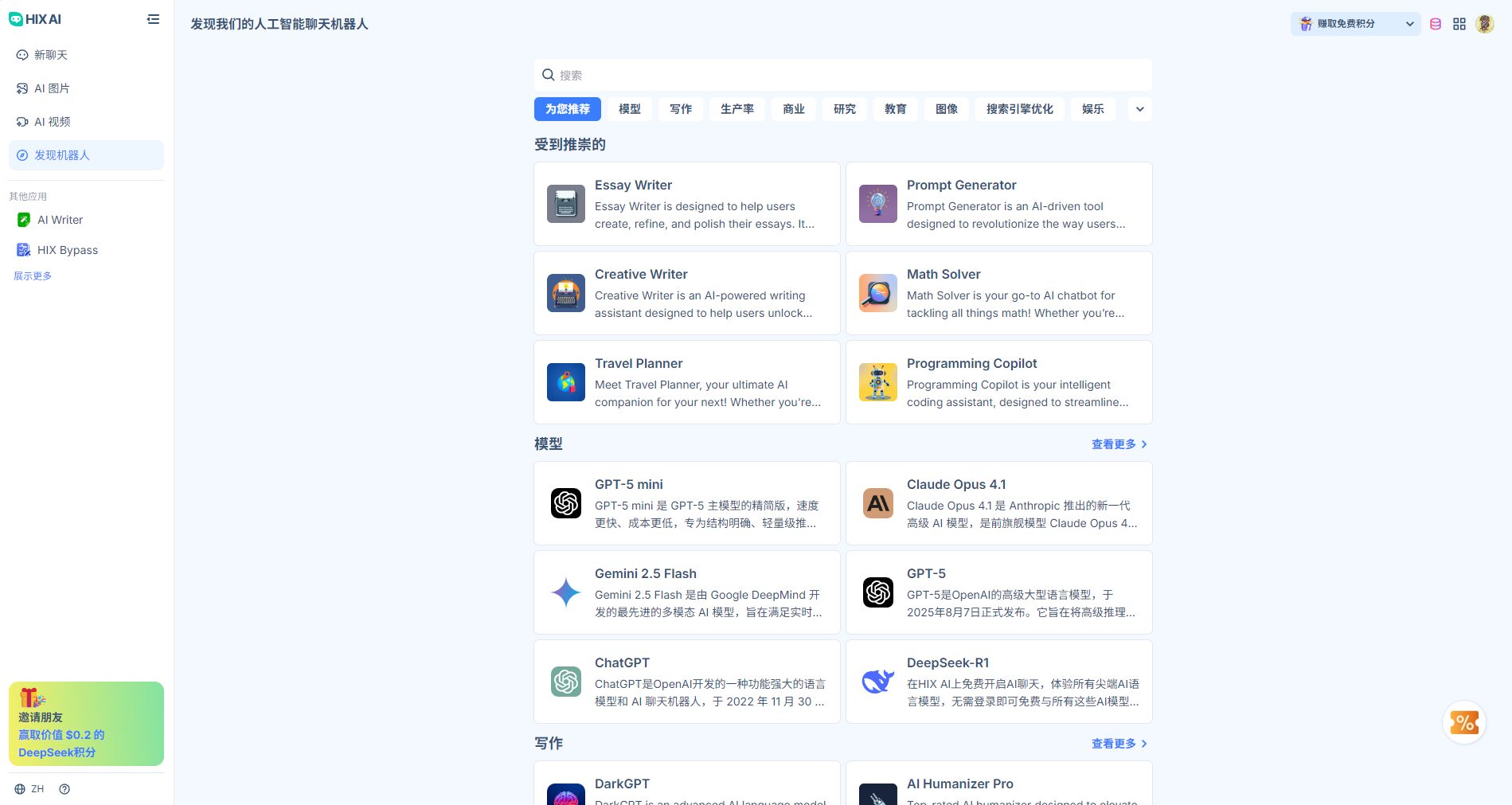Click the Programming Copilot robot icon
This screenshot has height=805, width=1512.
pos(878,382)
